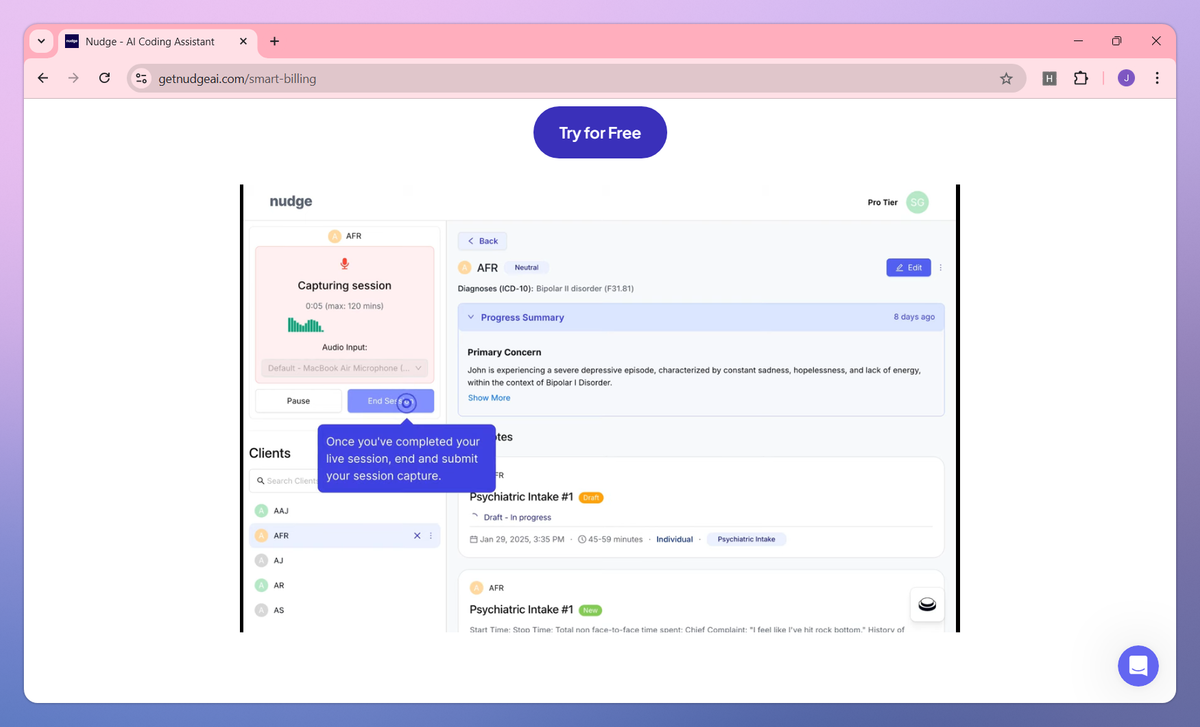This screenshot has height=727, width=1200.
Task: Open the chat support widget
Action: (1138, 665)
